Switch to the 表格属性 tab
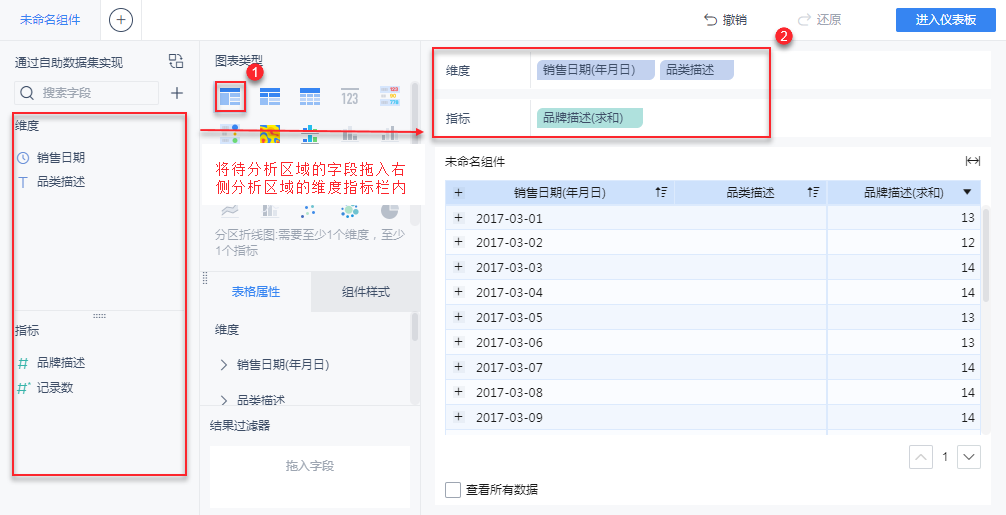1006x515 pixels. [256, 292]
